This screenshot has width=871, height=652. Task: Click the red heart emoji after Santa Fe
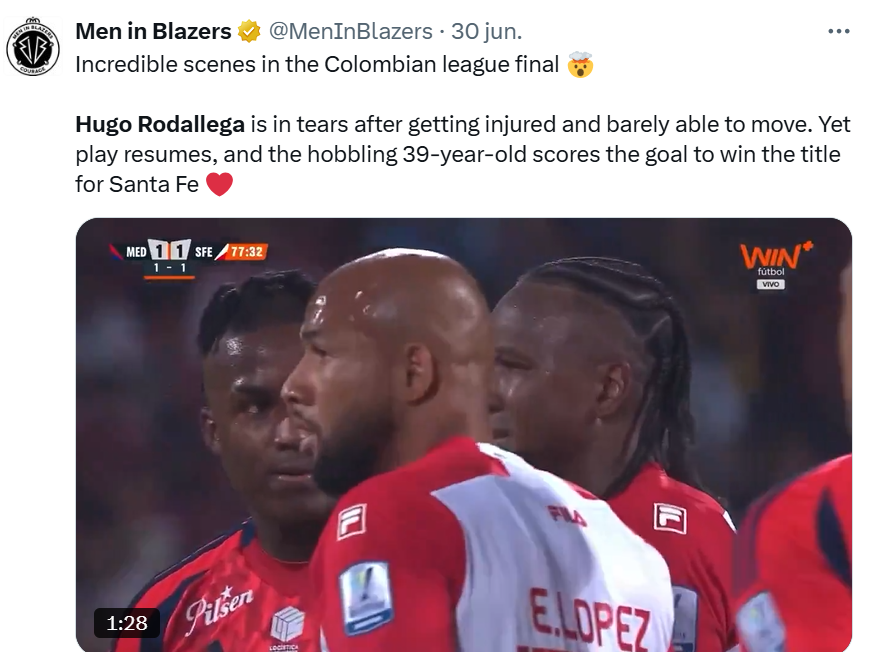pyautogui.click(x=219, y=184)
